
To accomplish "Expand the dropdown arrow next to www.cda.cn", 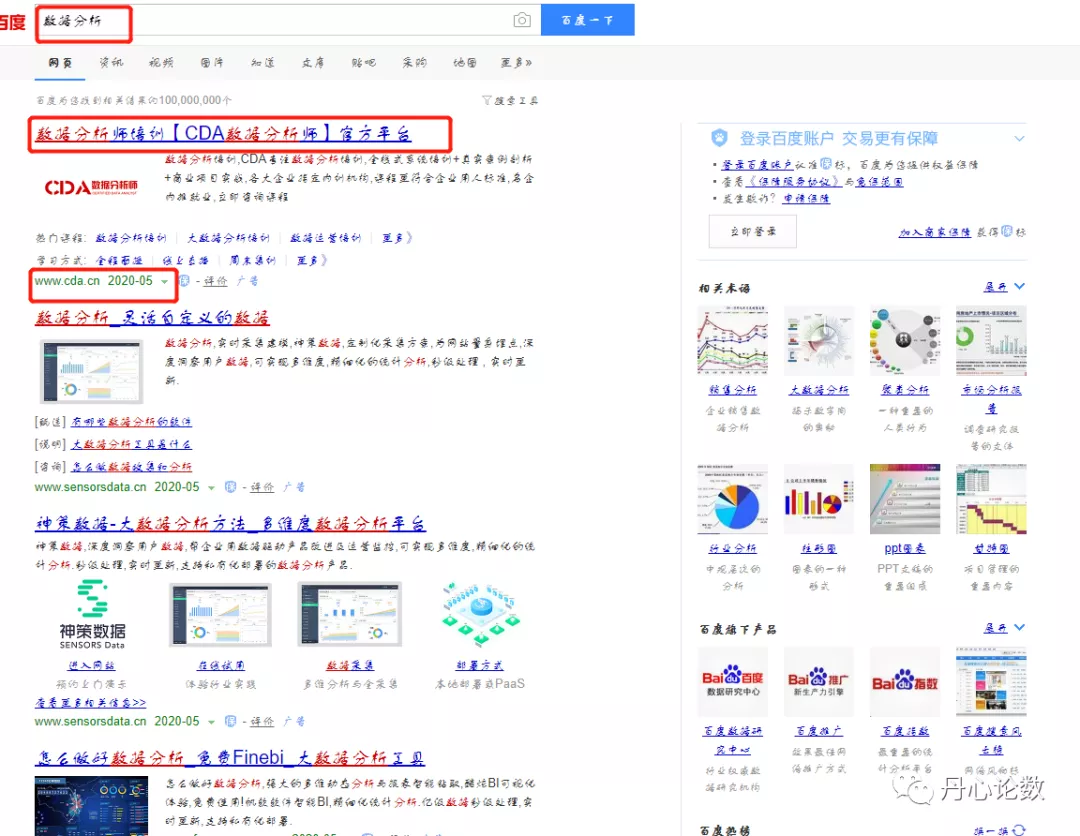I will pos(165,282).
